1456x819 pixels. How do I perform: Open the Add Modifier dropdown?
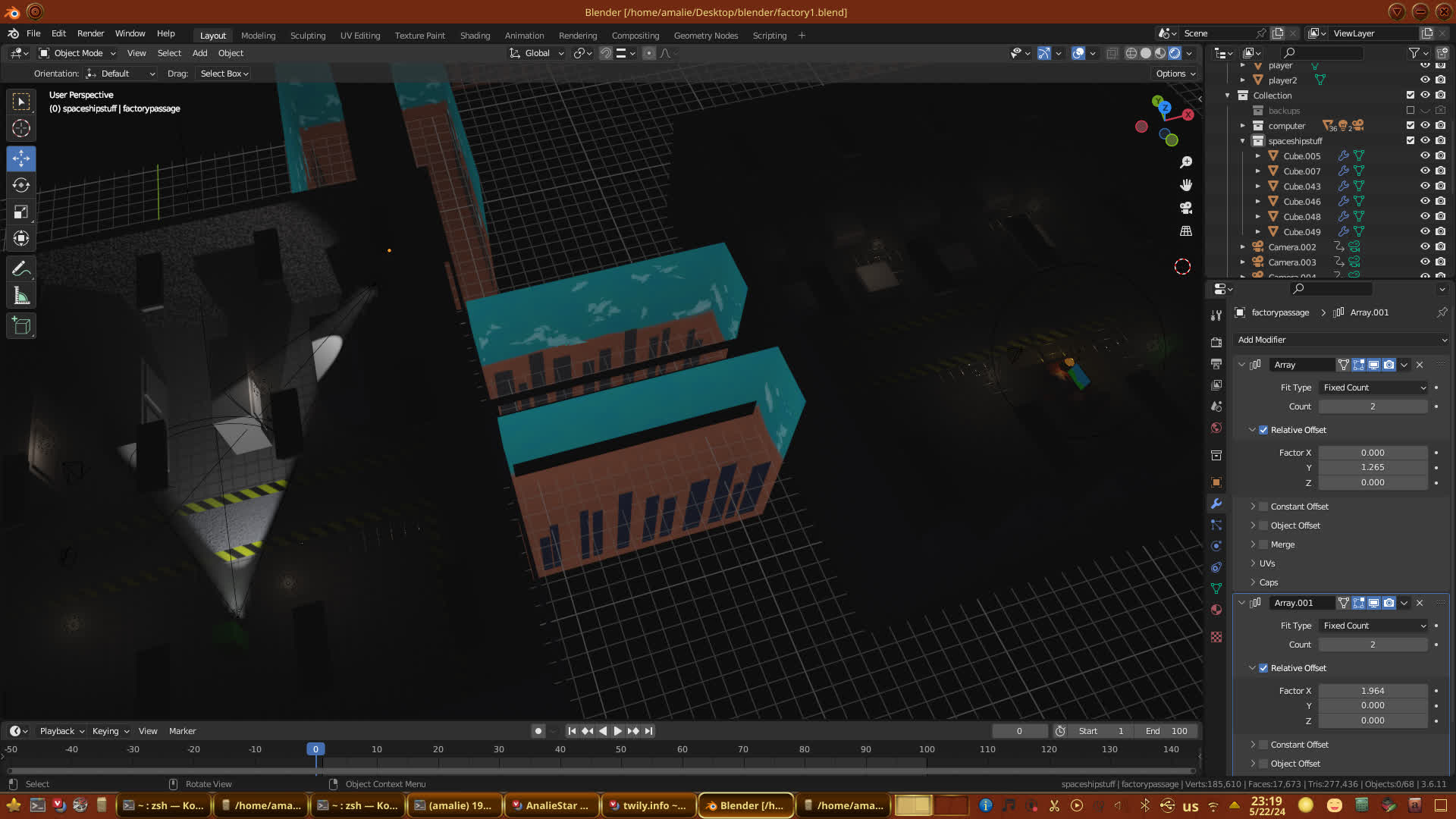[x=1341, y=340]
